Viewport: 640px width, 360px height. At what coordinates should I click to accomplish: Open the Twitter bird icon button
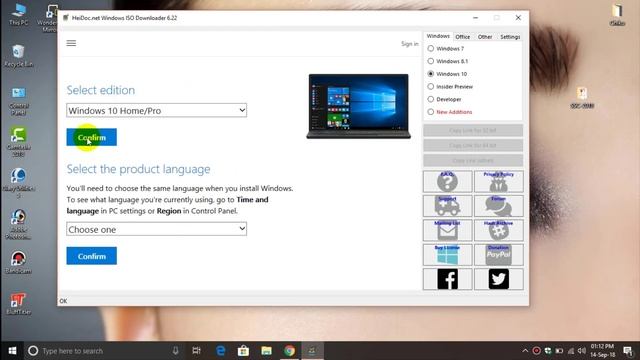point(498,279)
